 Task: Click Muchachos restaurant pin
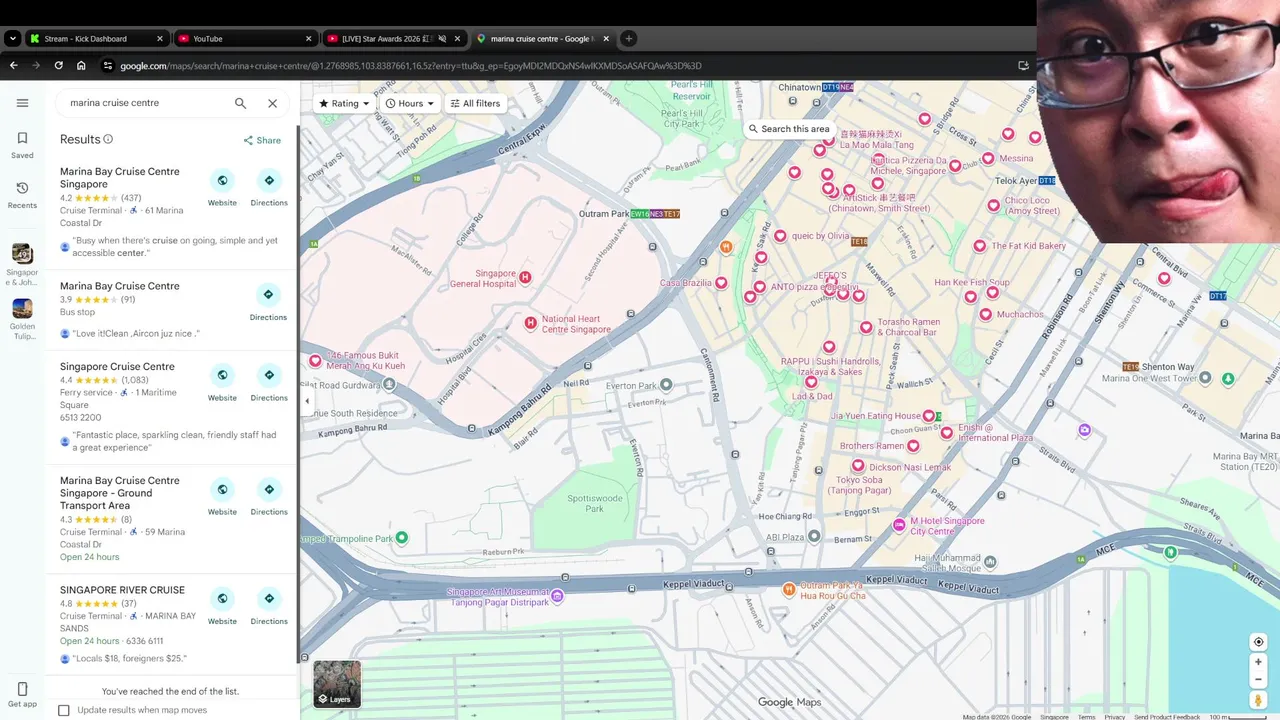[x=985, y=314]
